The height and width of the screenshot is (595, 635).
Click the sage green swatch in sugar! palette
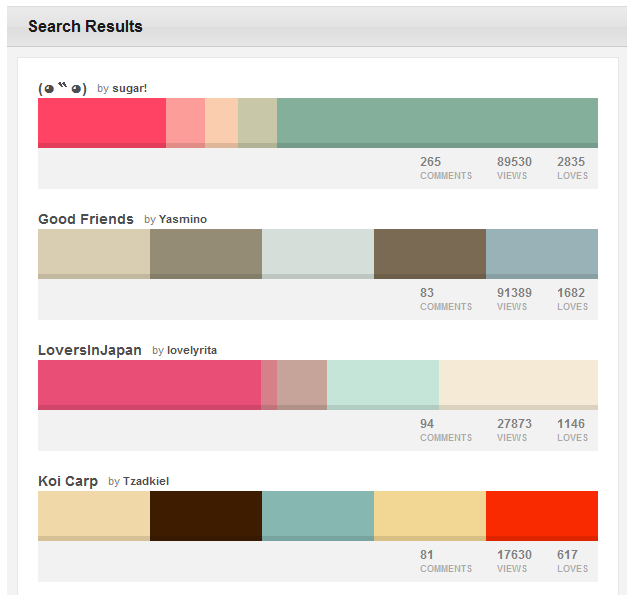click(437, 123)
